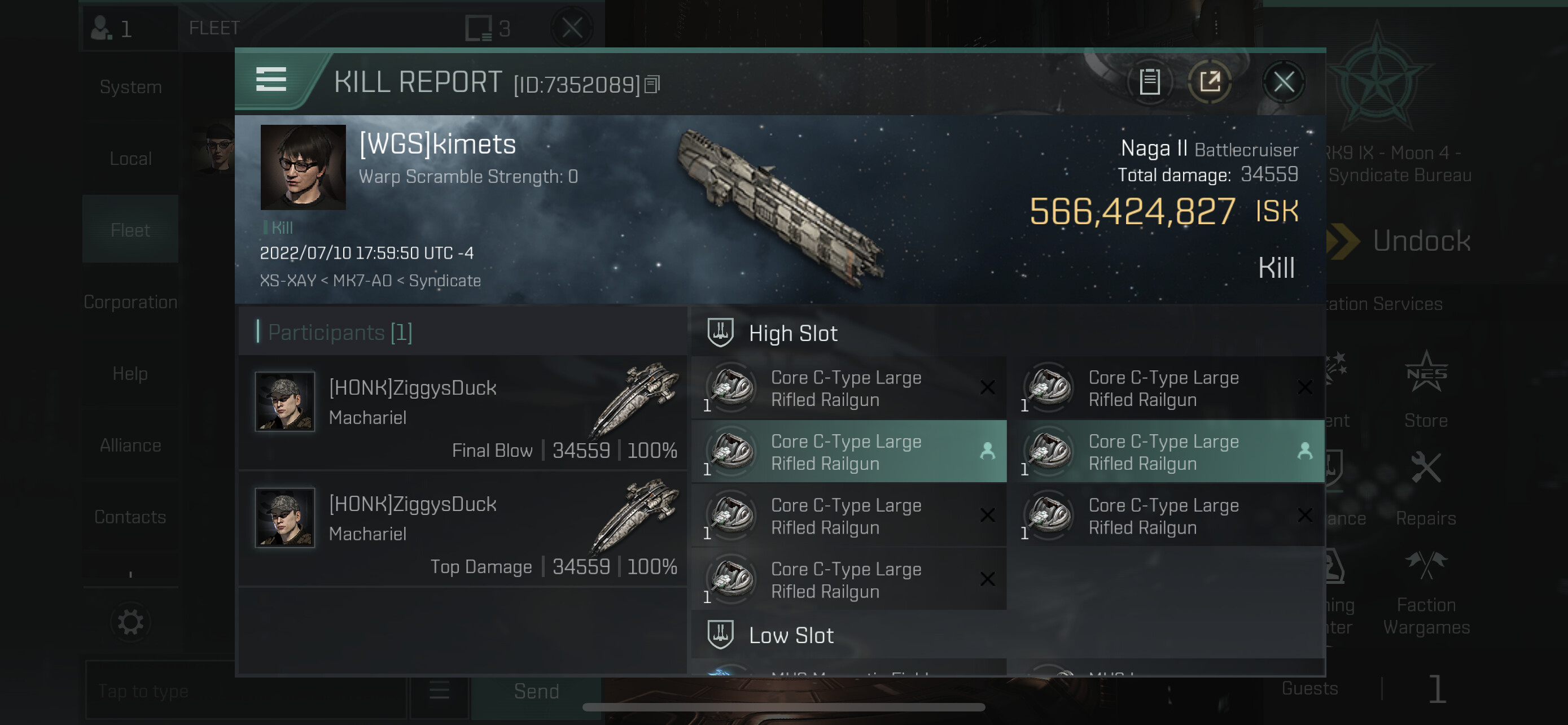1568x725 pixels.
Task: Select the Alliance chat channel
Action: click(x=130, y=445)
